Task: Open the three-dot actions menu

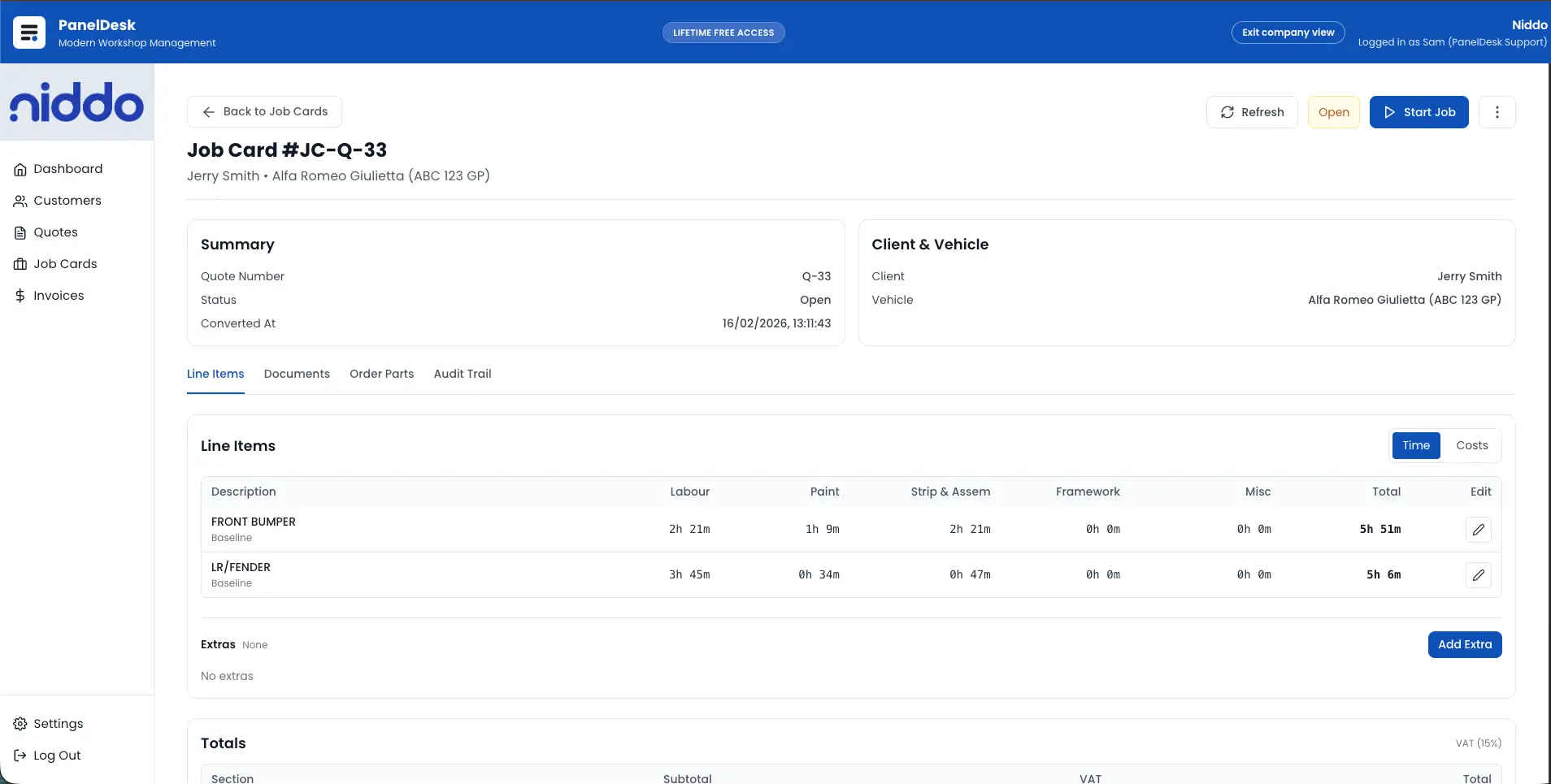Action: [x=1497, y=111]
